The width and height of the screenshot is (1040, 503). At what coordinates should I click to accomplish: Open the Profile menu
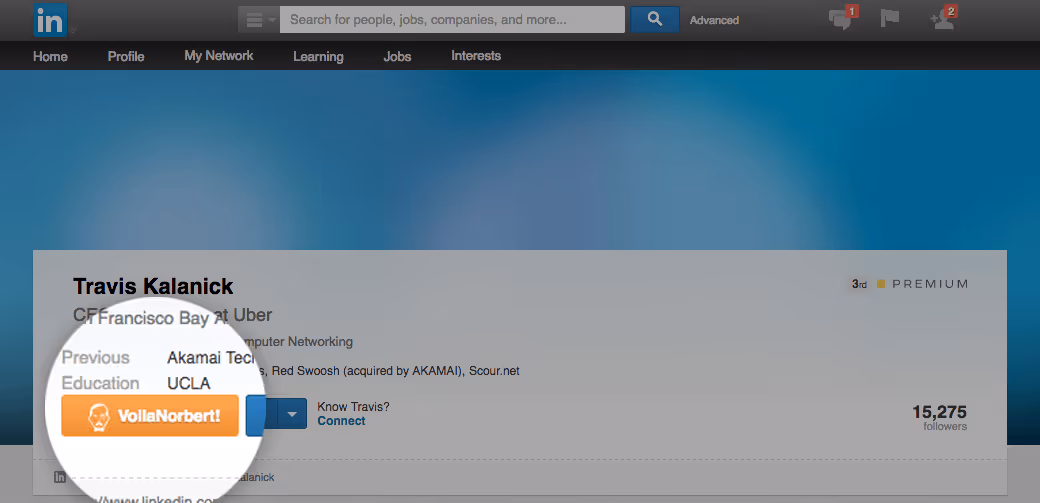[x=126, y=56]
